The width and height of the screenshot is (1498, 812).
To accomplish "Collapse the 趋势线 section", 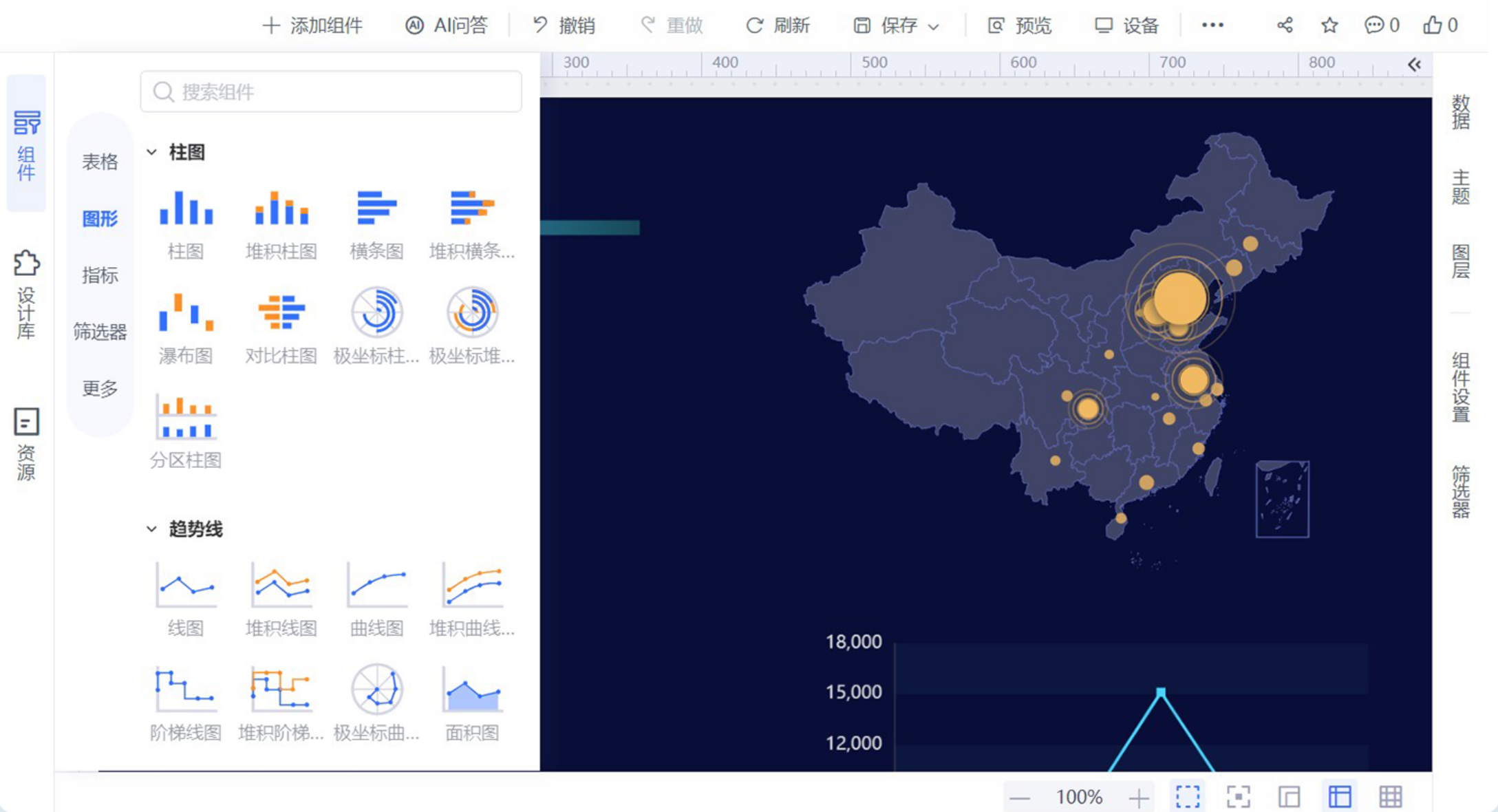I will [x=151, y=529].
